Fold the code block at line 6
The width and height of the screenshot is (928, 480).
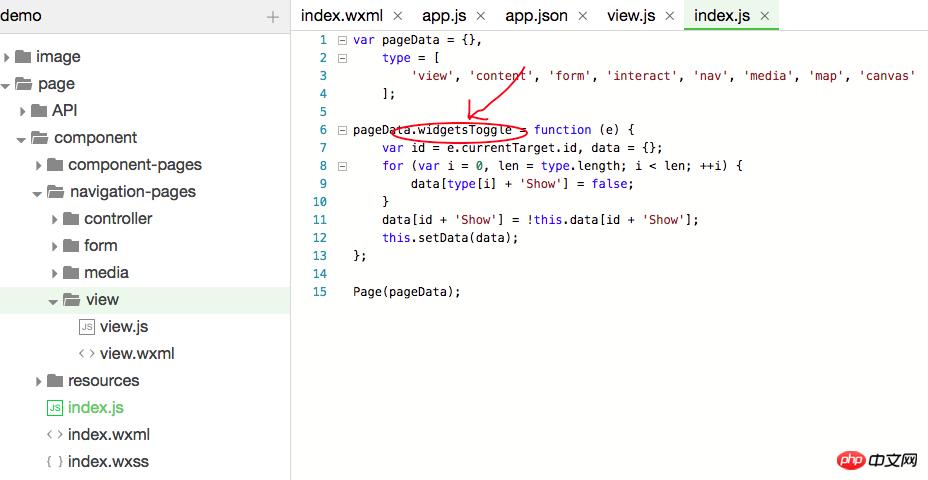click(x=342, y=130)
